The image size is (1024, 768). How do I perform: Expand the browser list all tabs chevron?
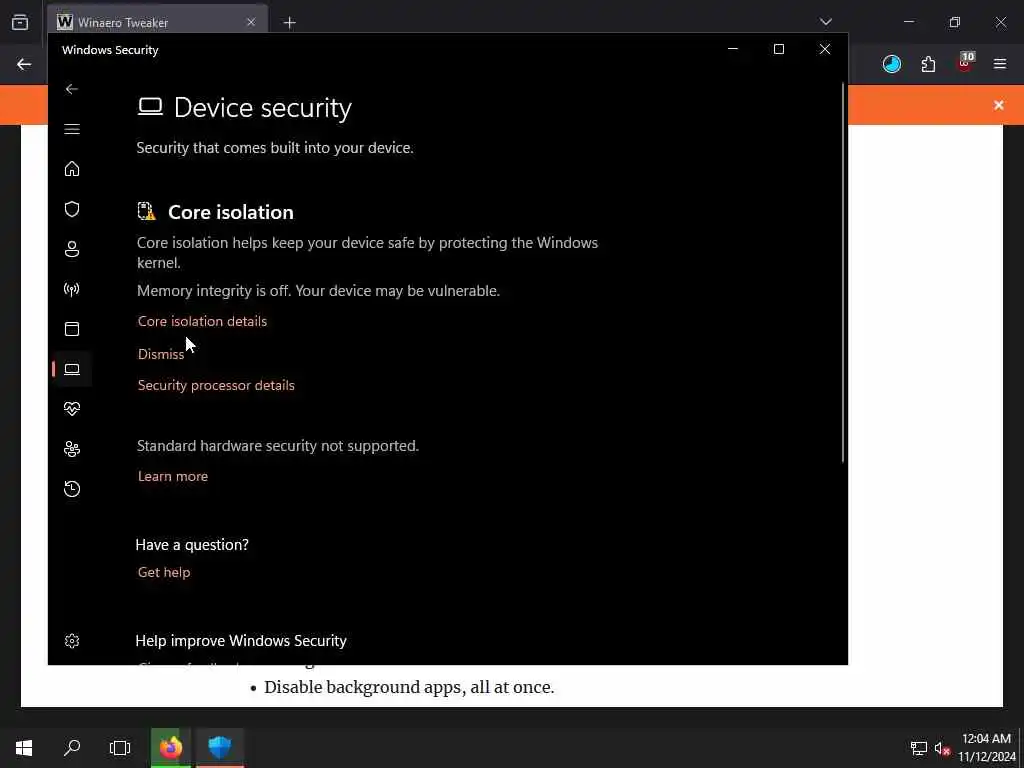click(825, 22)
